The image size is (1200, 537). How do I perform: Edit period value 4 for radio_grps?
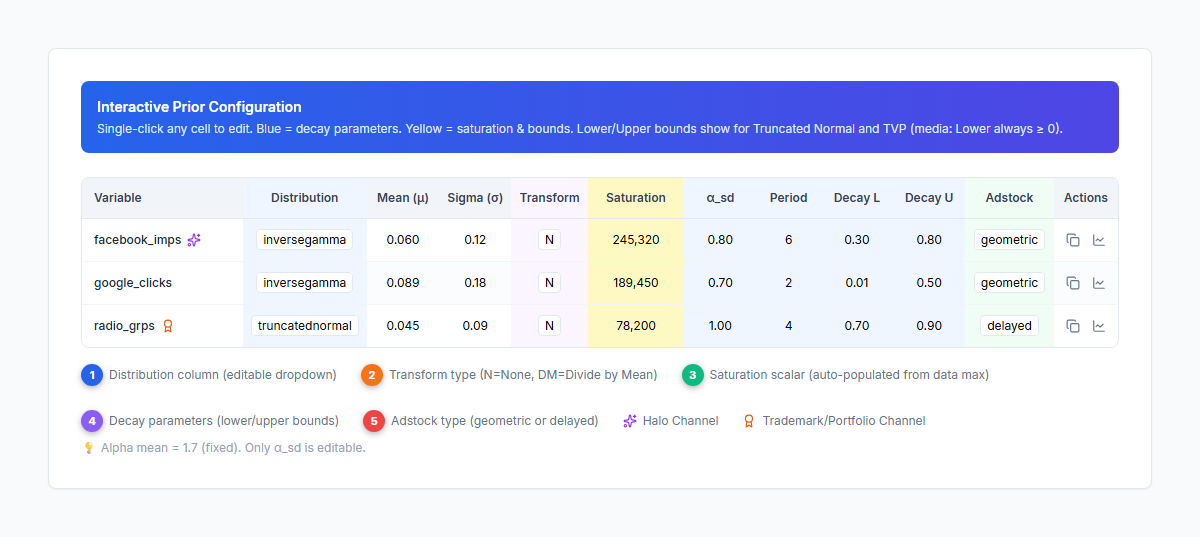(788, 326)
